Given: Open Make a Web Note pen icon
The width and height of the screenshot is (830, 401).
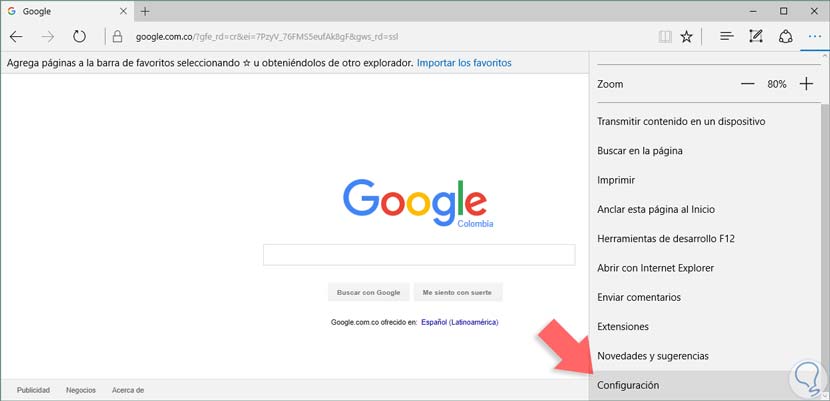Looking at the screenshot, I should [x=756, y=37].
